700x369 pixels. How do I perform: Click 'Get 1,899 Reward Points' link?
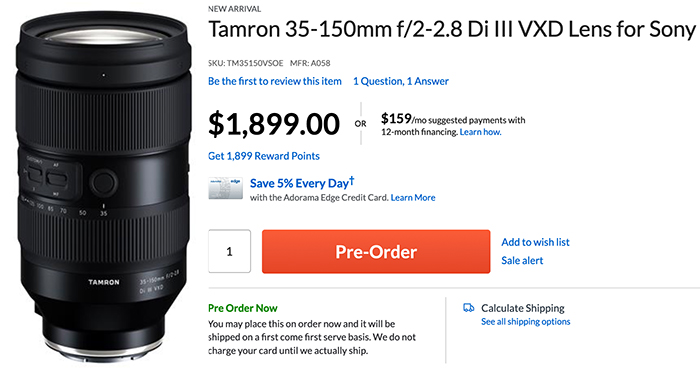click(x=264, y=156)
